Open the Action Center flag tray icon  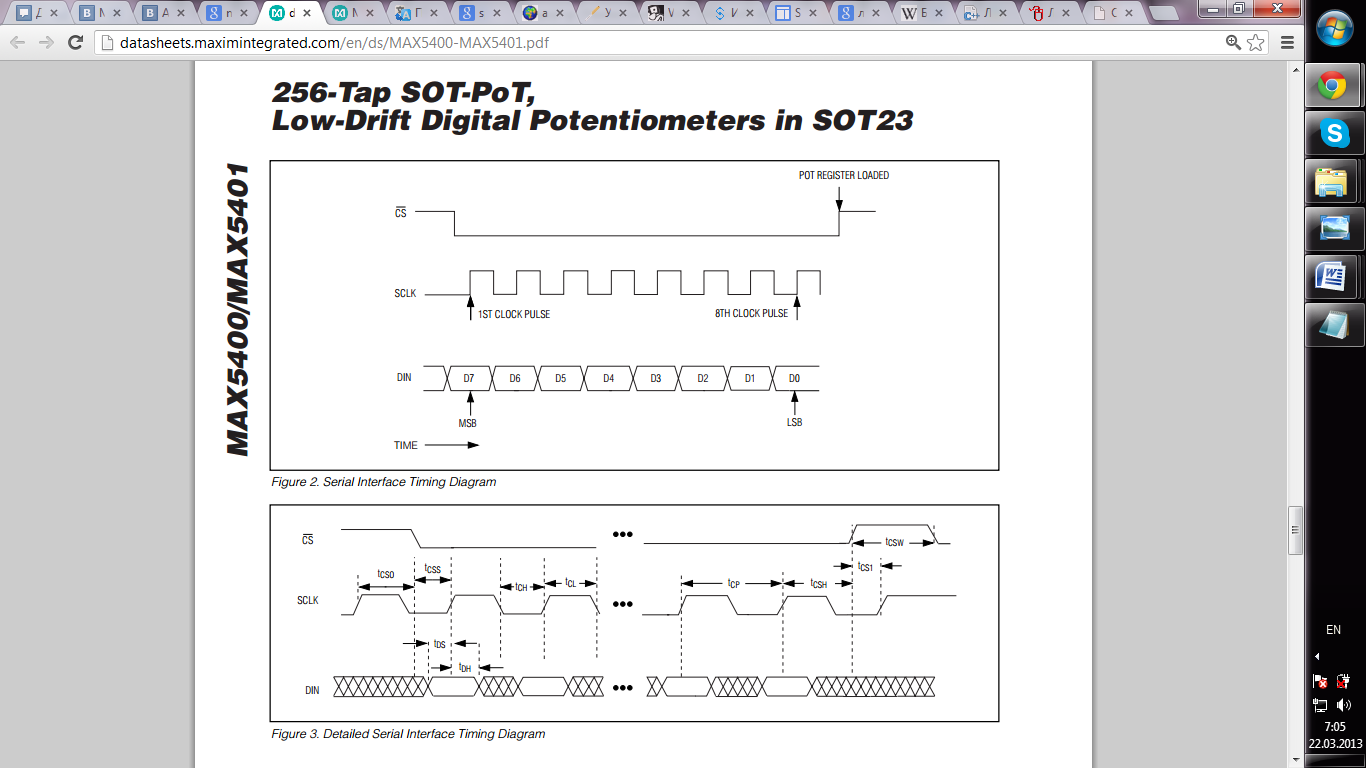click(x=1320, y=682)
